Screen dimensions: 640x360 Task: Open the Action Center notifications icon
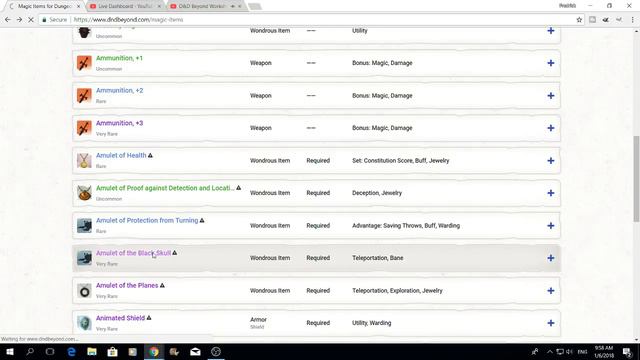[627, 351]
